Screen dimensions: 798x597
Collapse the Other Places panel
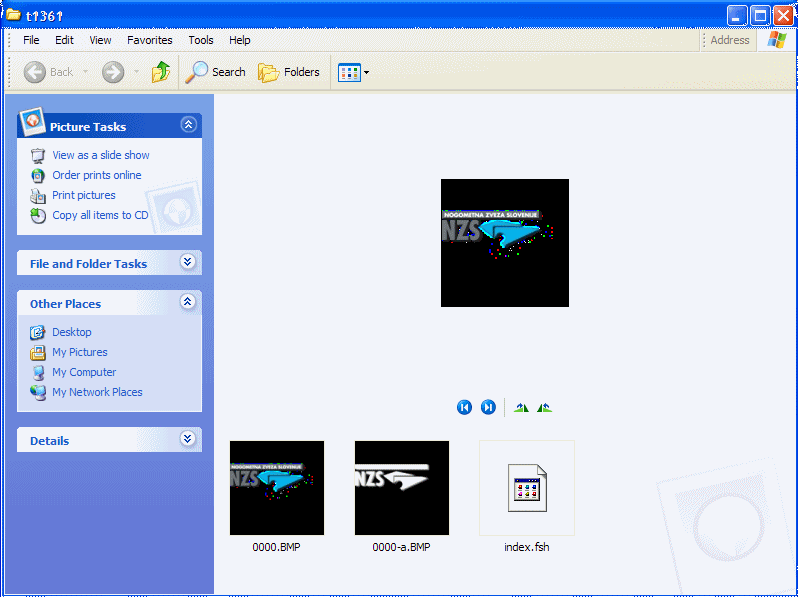coord(187,302)
